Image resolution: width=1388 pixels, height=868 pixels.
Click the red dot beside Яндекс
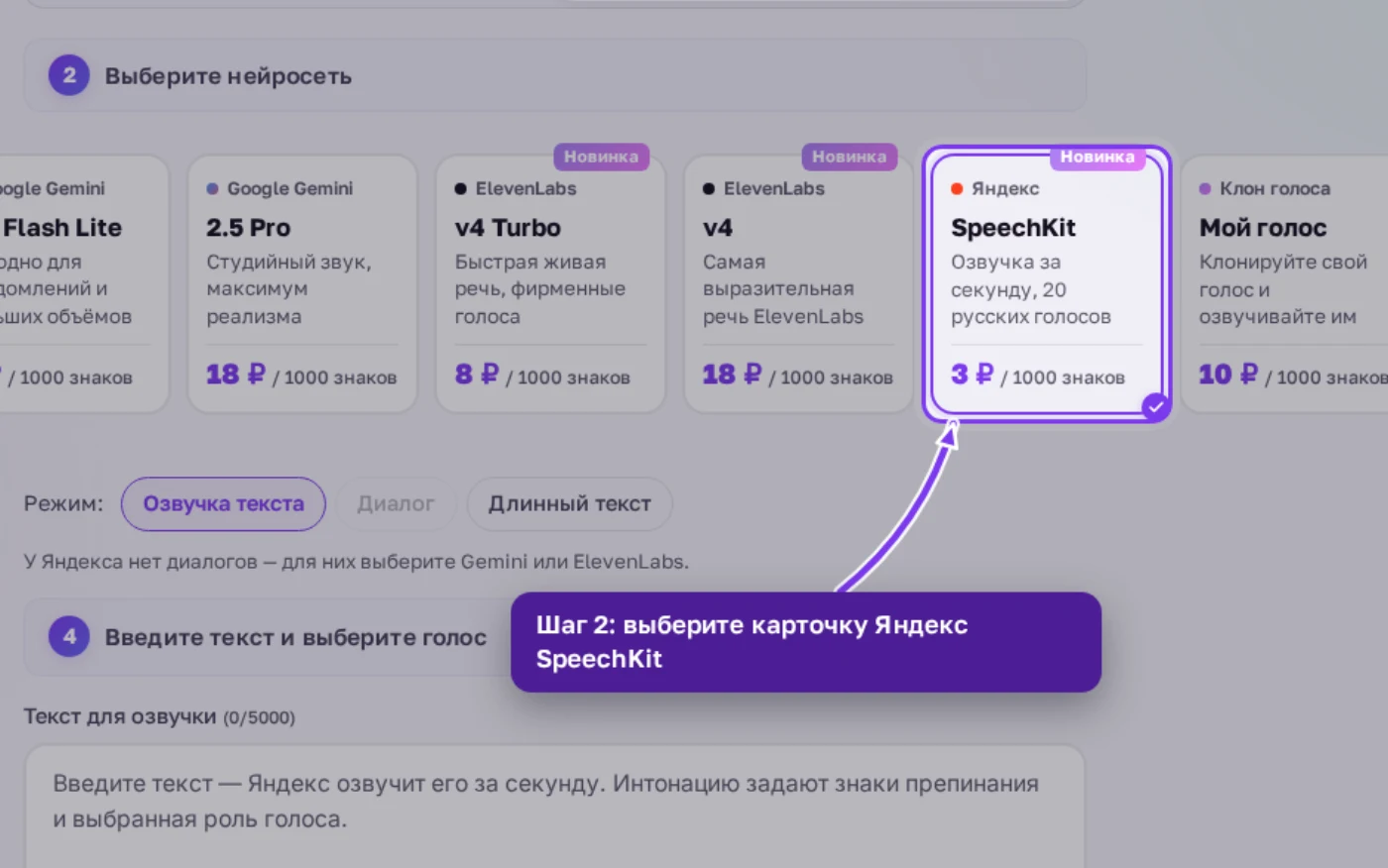[x=957, y=188]
